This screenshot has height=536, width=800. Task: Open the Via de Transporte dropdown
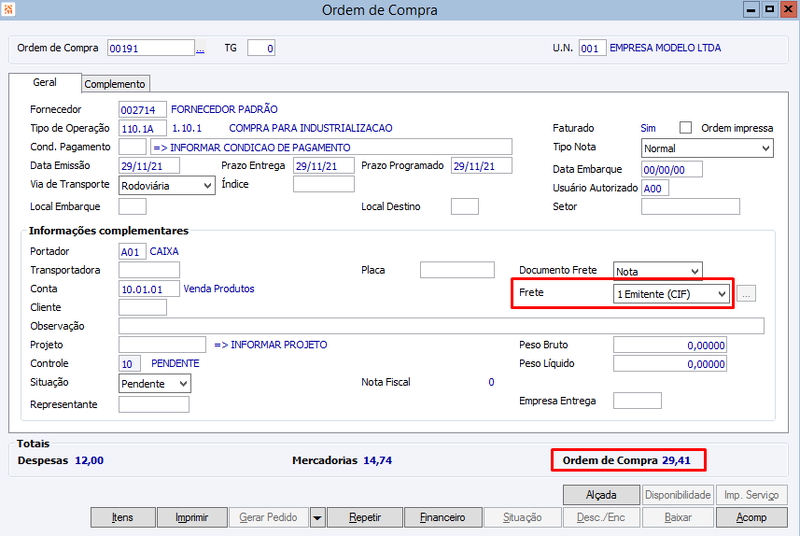coord(166,186)
